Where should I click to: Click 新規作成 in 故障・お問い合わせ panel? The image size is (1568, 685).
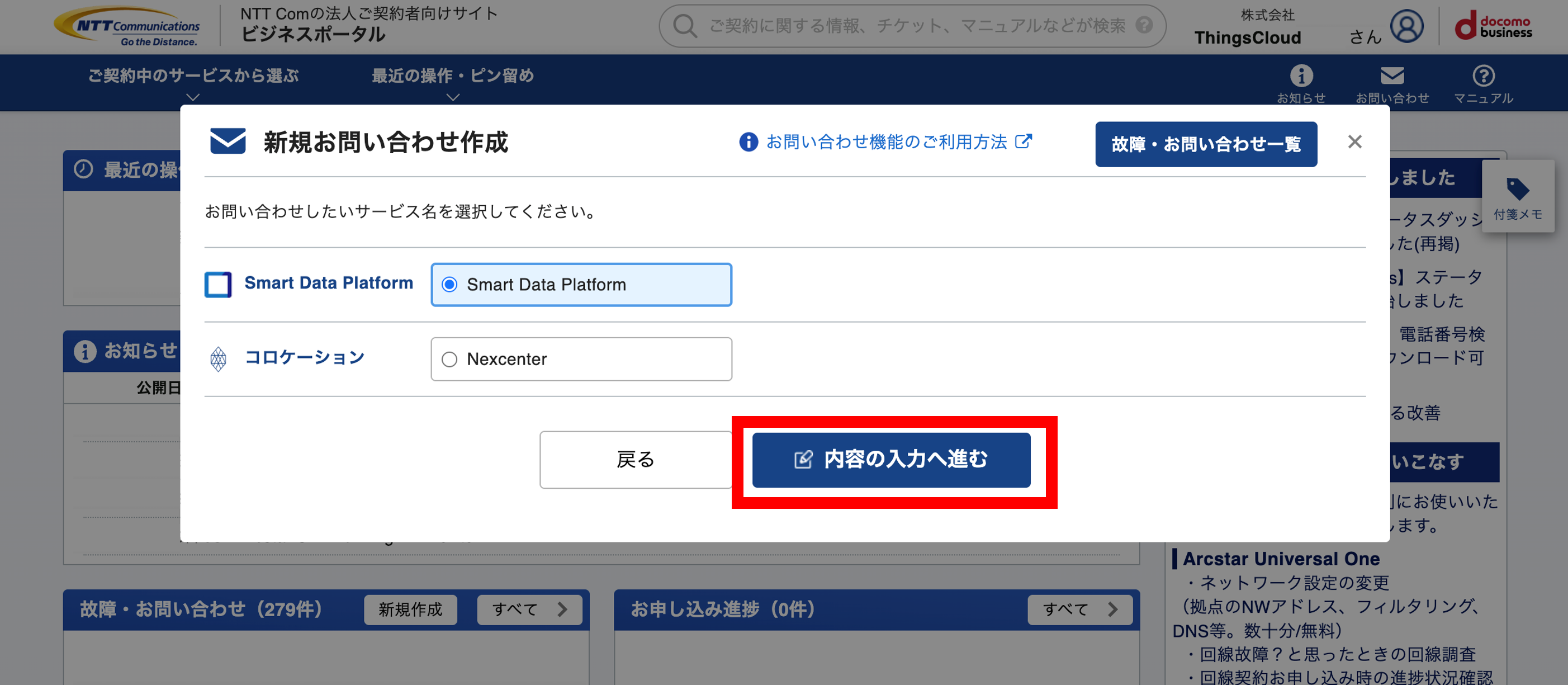(410, 610)
